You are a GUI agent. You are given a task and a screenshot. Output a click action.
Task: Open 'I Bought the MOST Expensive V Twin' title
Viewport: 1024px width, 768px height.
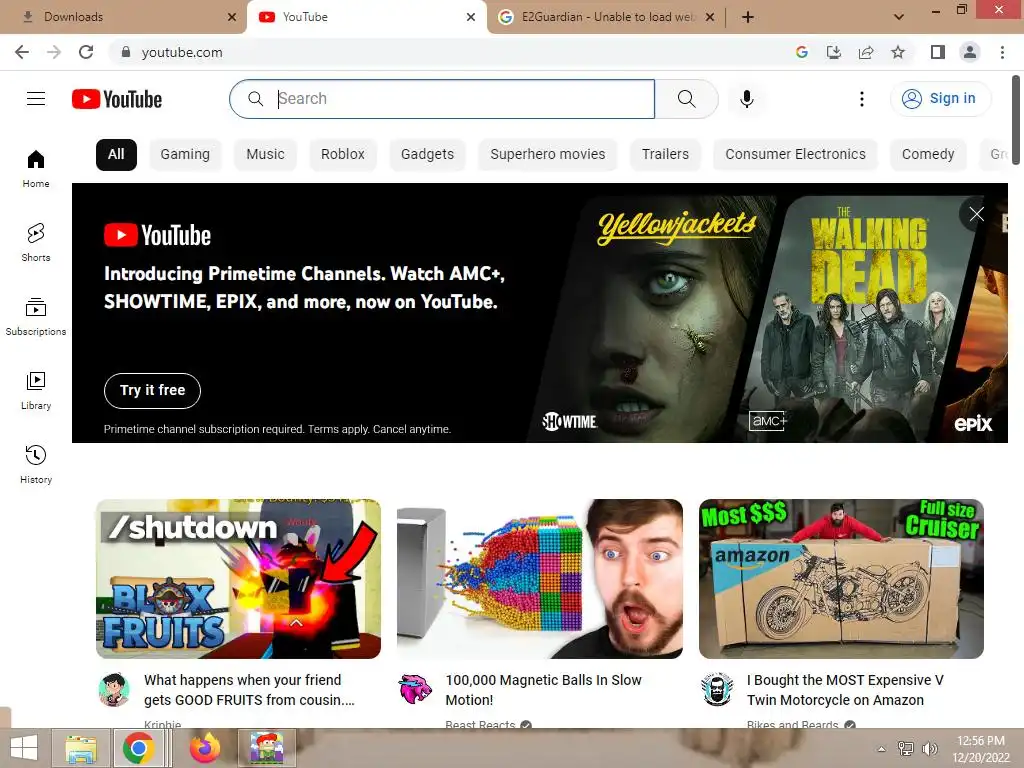click(x=845, y=690)
